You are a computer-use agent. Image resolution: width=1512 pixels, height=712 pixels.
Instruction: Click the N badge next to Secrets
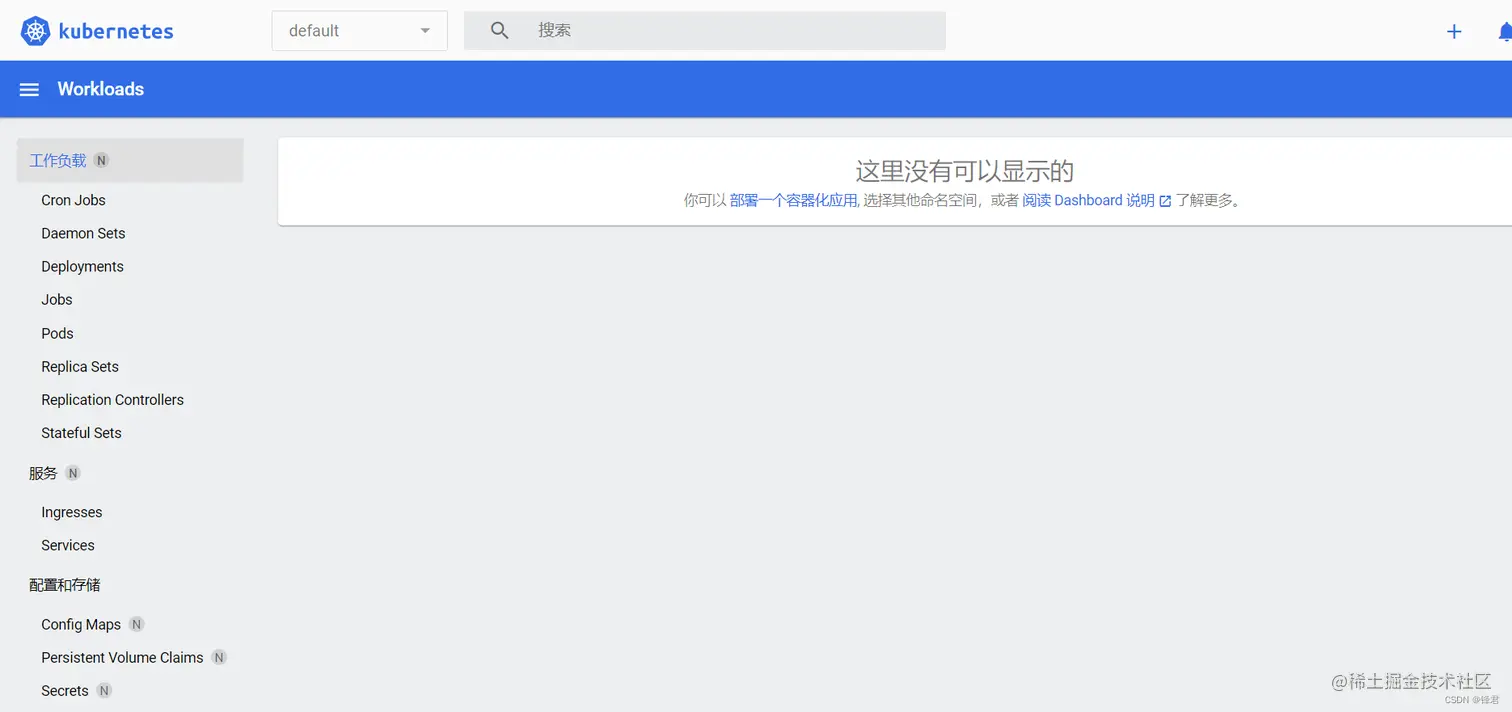click(104, 690)
